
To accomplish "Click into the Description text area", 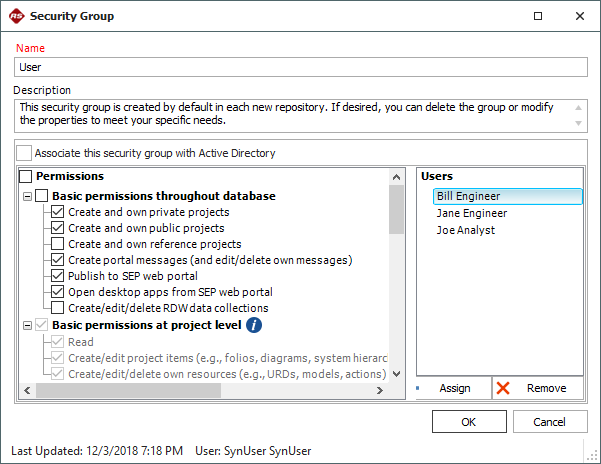I will 290,113.
